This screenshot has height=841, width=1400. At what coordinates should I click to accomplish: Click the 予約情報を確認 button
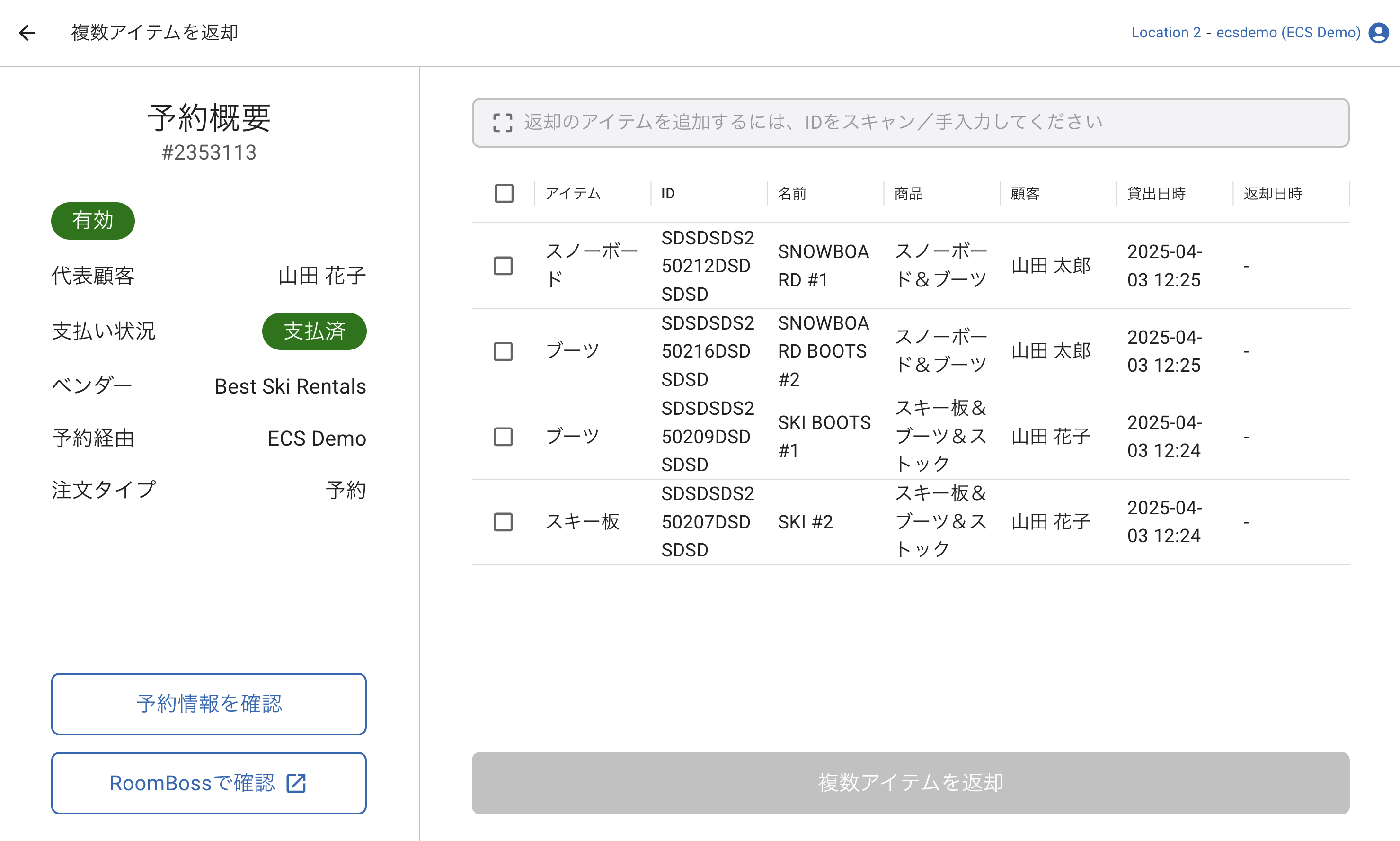(x=208, y=704)
